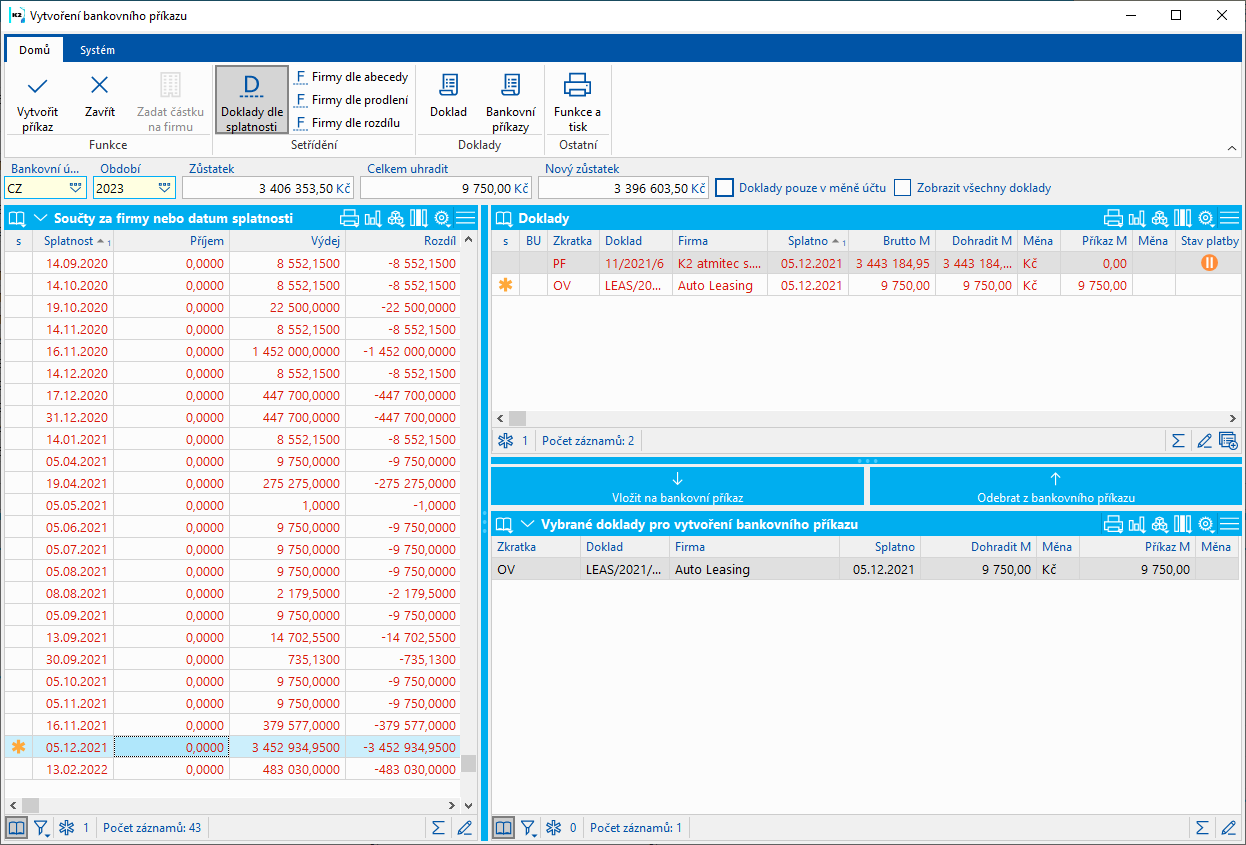The width and height of the screenshot is (1246, 845).
Task: Click Odebrat z bankovního příkazu button
Action: (x=1055, y=487)
